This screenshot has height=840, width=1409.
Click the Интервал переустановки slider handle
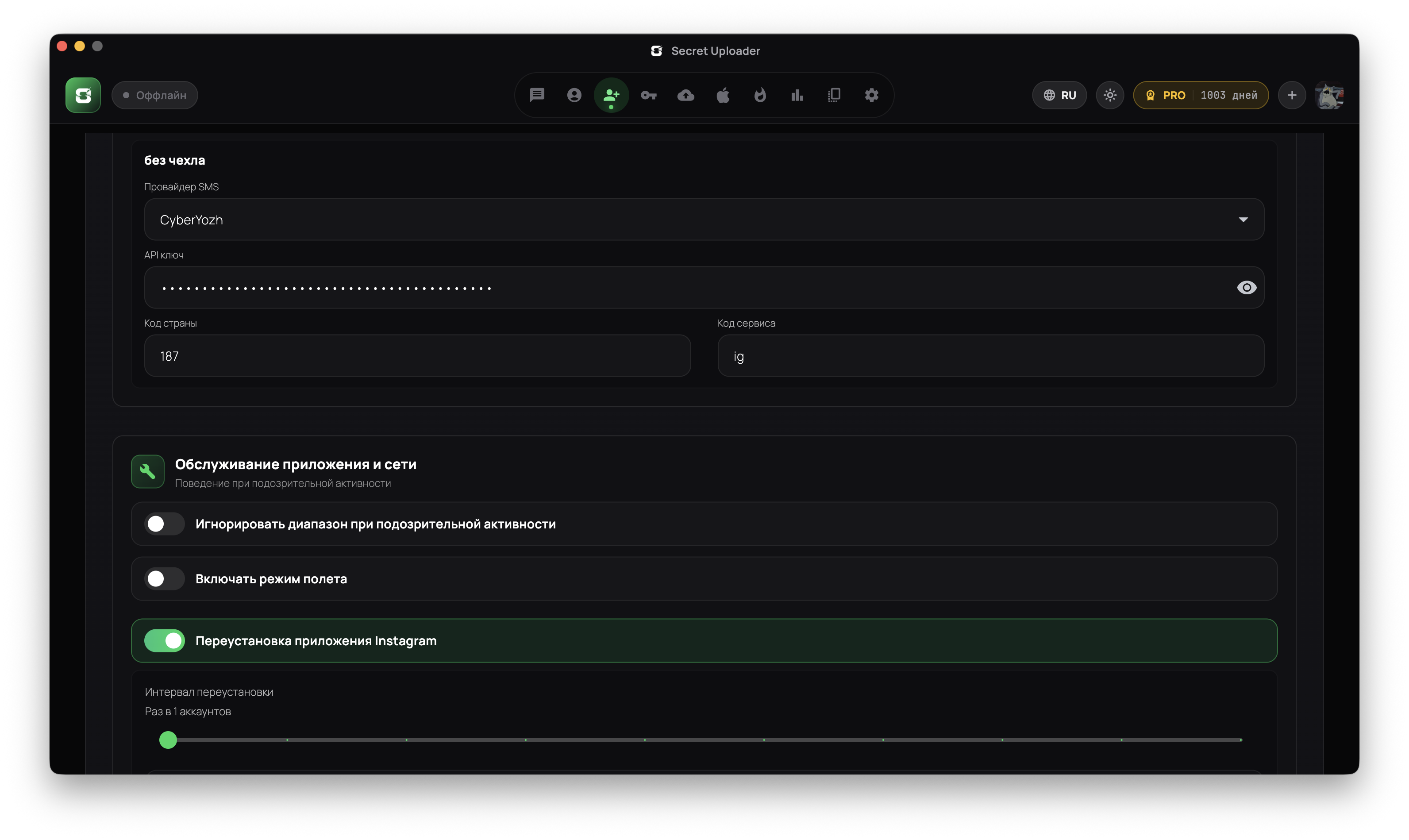tap(168, 740)
